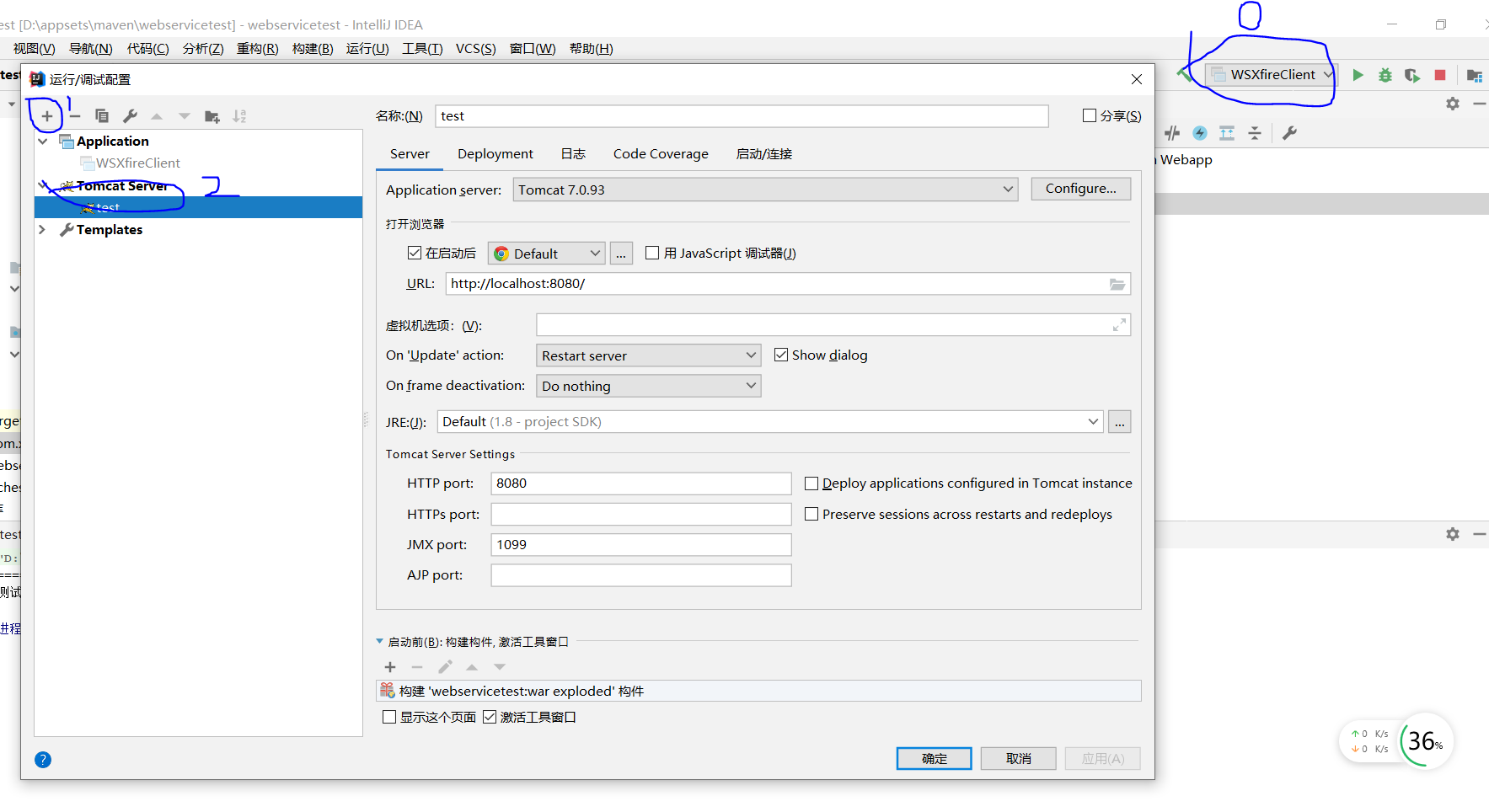
Task: Switch to the Deployment tab
Action: pyautogui.click(x=495, y=154)
